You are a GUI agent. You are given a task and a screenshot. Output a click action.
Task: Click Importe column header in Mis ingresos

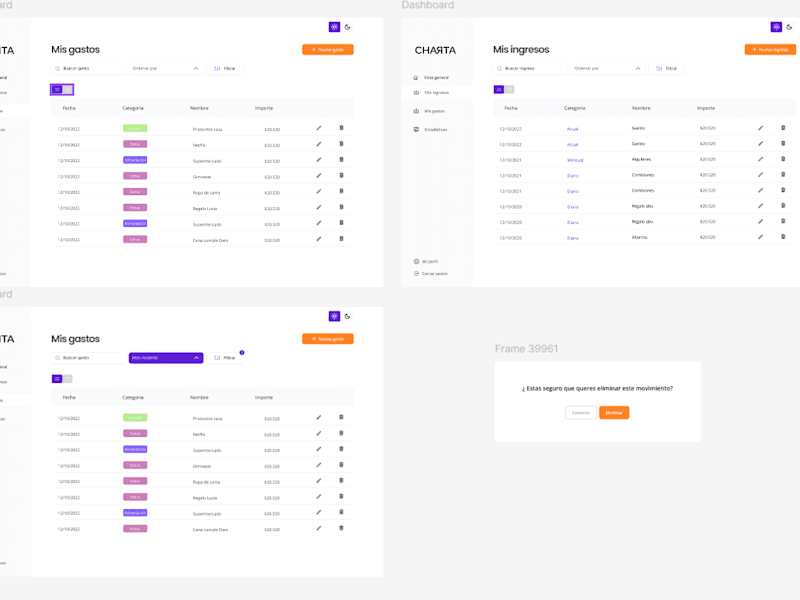pyautogui.click(x=706, y=108)
